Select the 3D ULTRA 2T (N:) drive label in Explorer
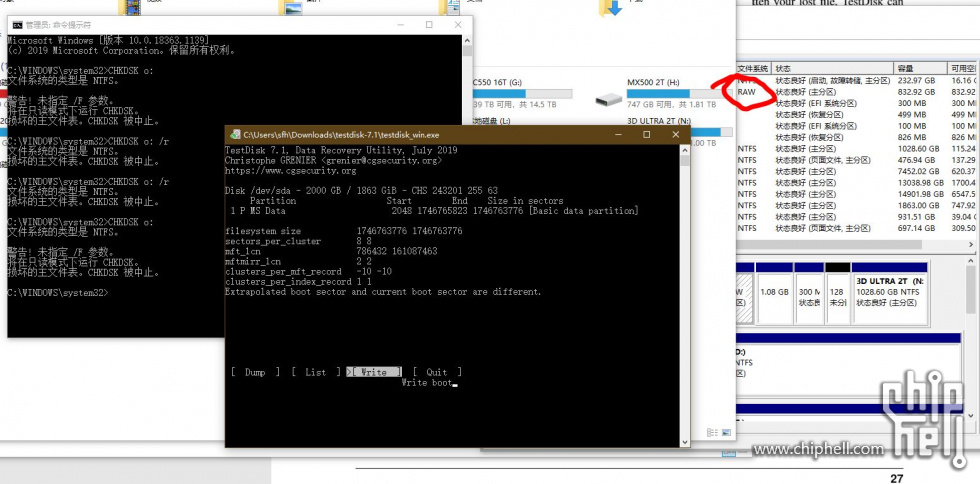980x484 pixels. pyautogui.click(x=659, y=121)
